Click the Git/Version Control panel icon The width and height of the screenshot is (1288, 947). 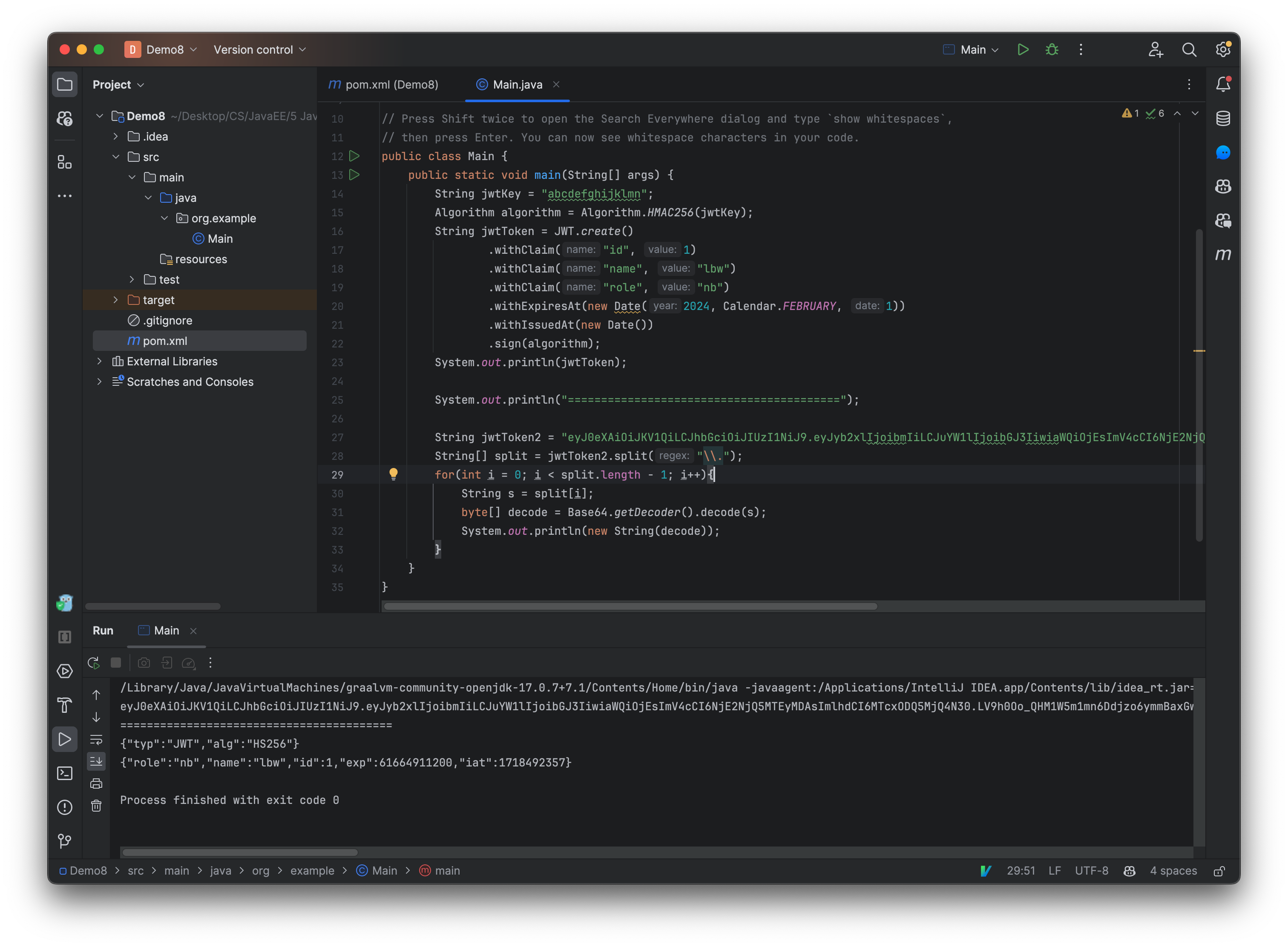[64, 841]
